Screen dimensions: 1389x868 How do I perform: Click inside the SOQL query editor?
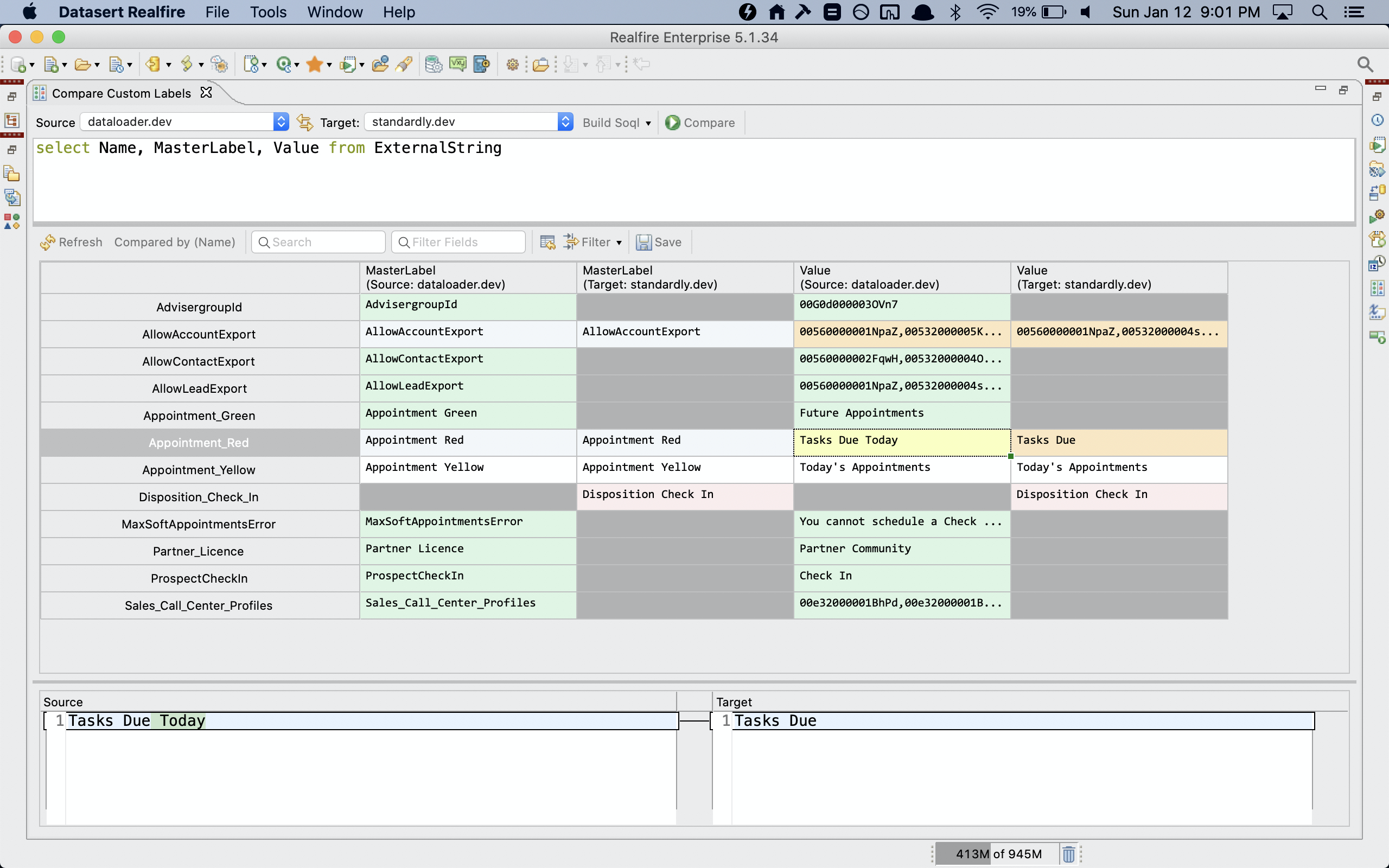pos(693,180)
